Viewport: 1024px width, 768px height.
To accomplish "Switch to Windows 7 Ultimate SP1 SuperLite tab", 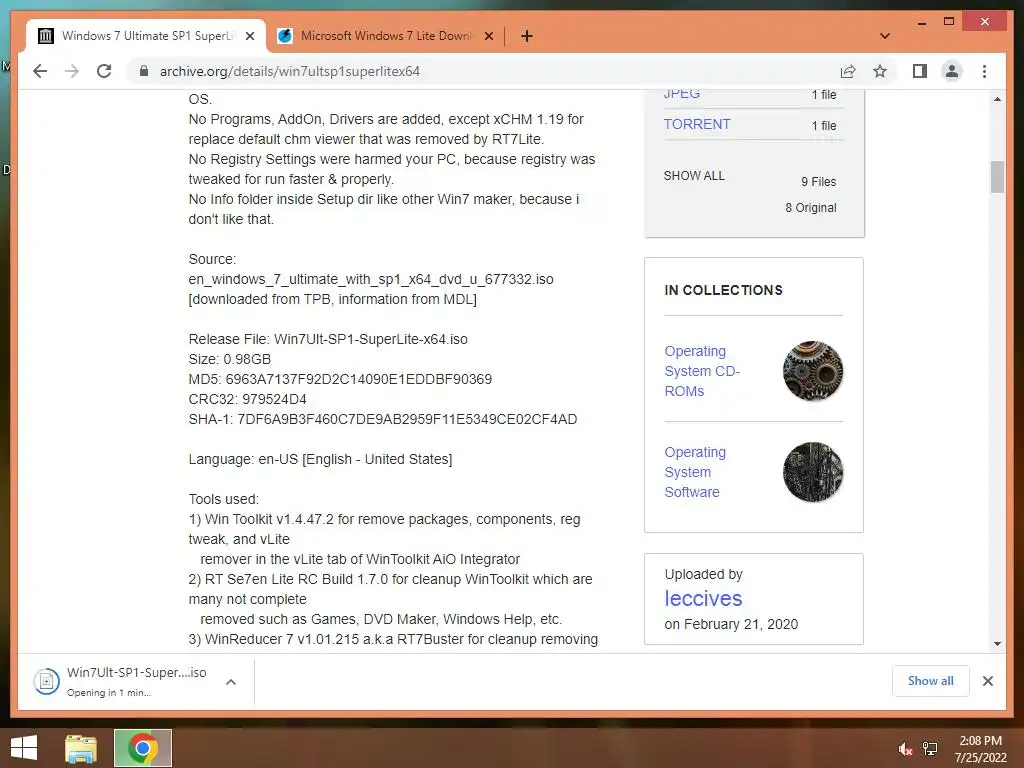I will click(x=146, y=36).
